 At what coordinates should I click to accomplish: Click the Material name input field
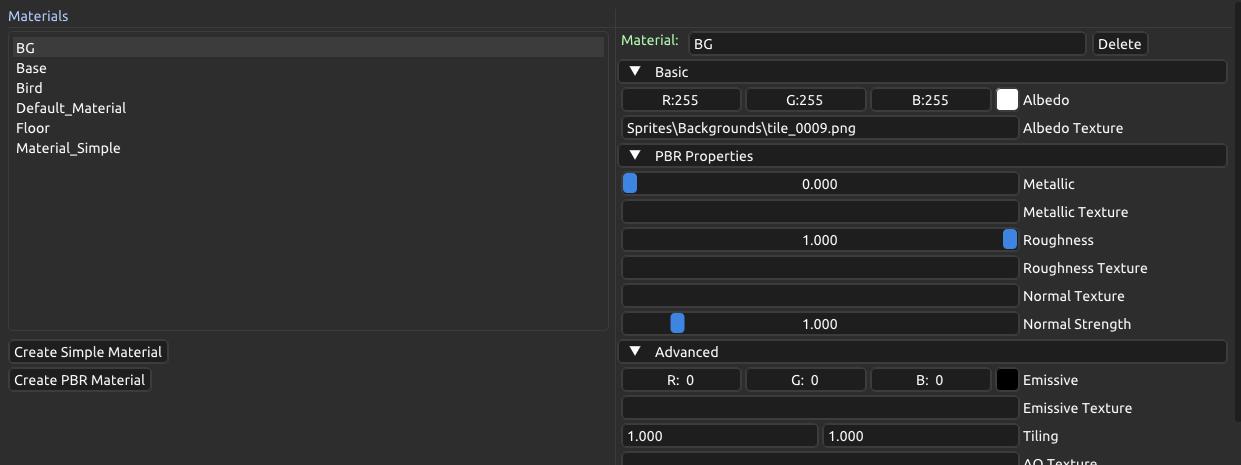886,44
